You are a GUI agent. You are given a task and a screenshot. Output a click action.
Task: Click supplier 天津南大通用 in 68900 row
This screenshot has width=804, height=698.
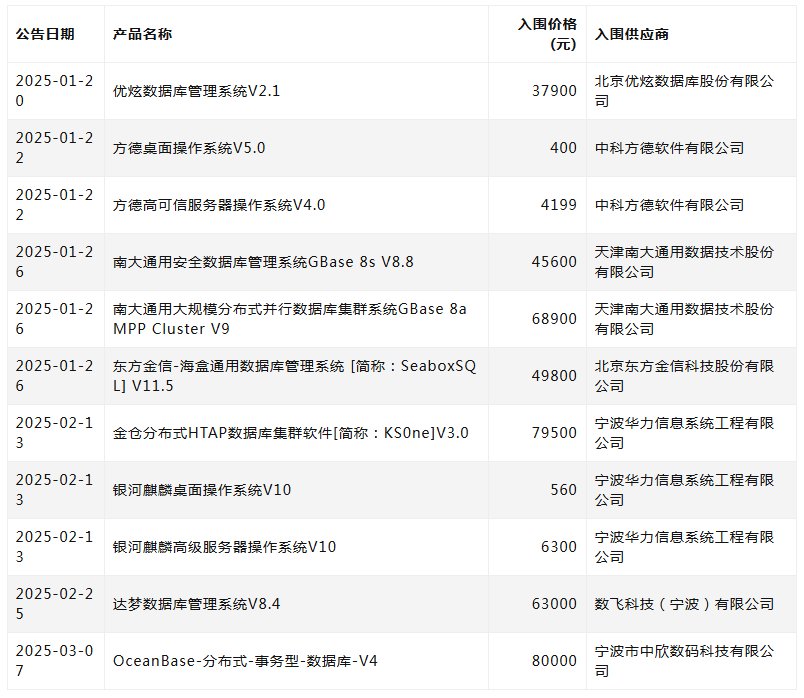[x=685, y=319]
